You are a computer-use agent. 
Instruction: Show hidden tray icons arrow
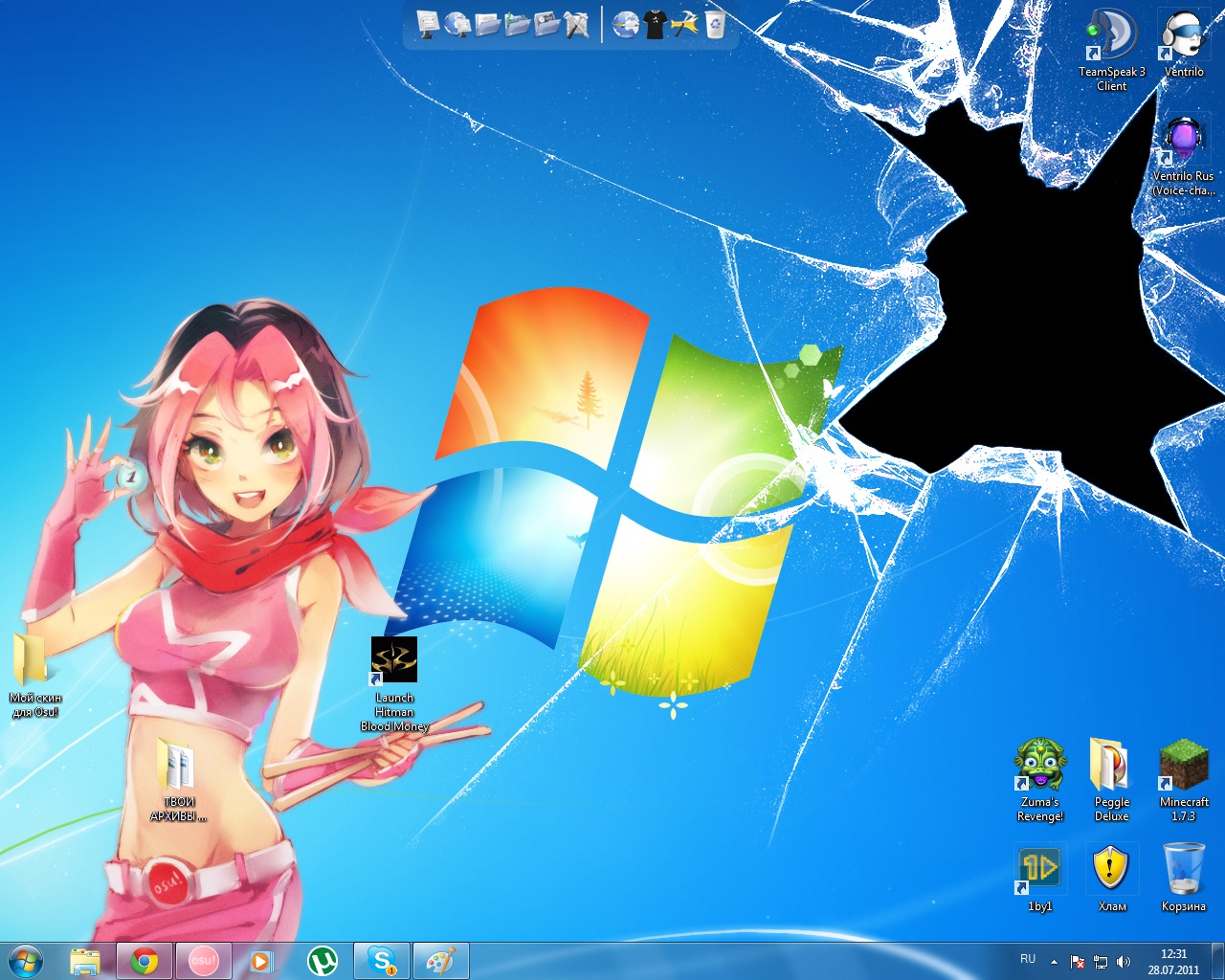1054,962
